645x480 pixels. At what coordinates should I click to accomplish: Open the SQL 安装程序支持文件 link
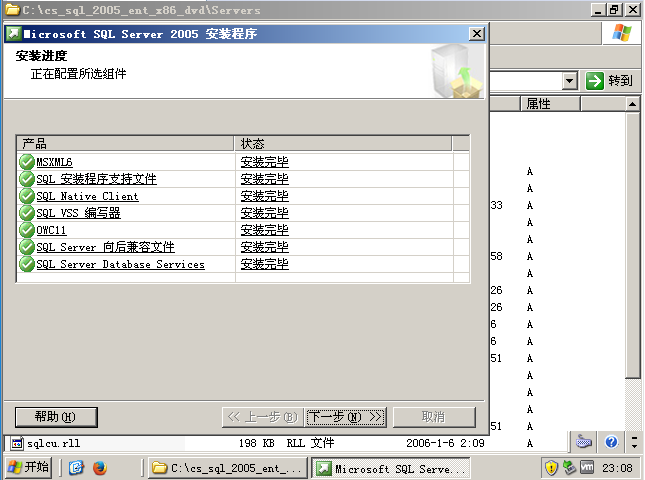click(96, 179)
